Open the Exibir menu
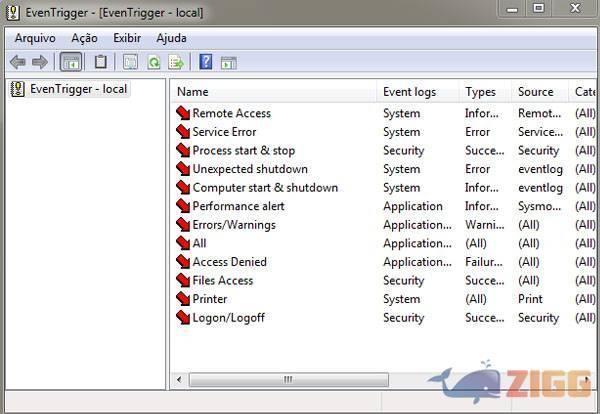Image resolution: width=600 pixels, height=414 pixels. click(127, 38)
